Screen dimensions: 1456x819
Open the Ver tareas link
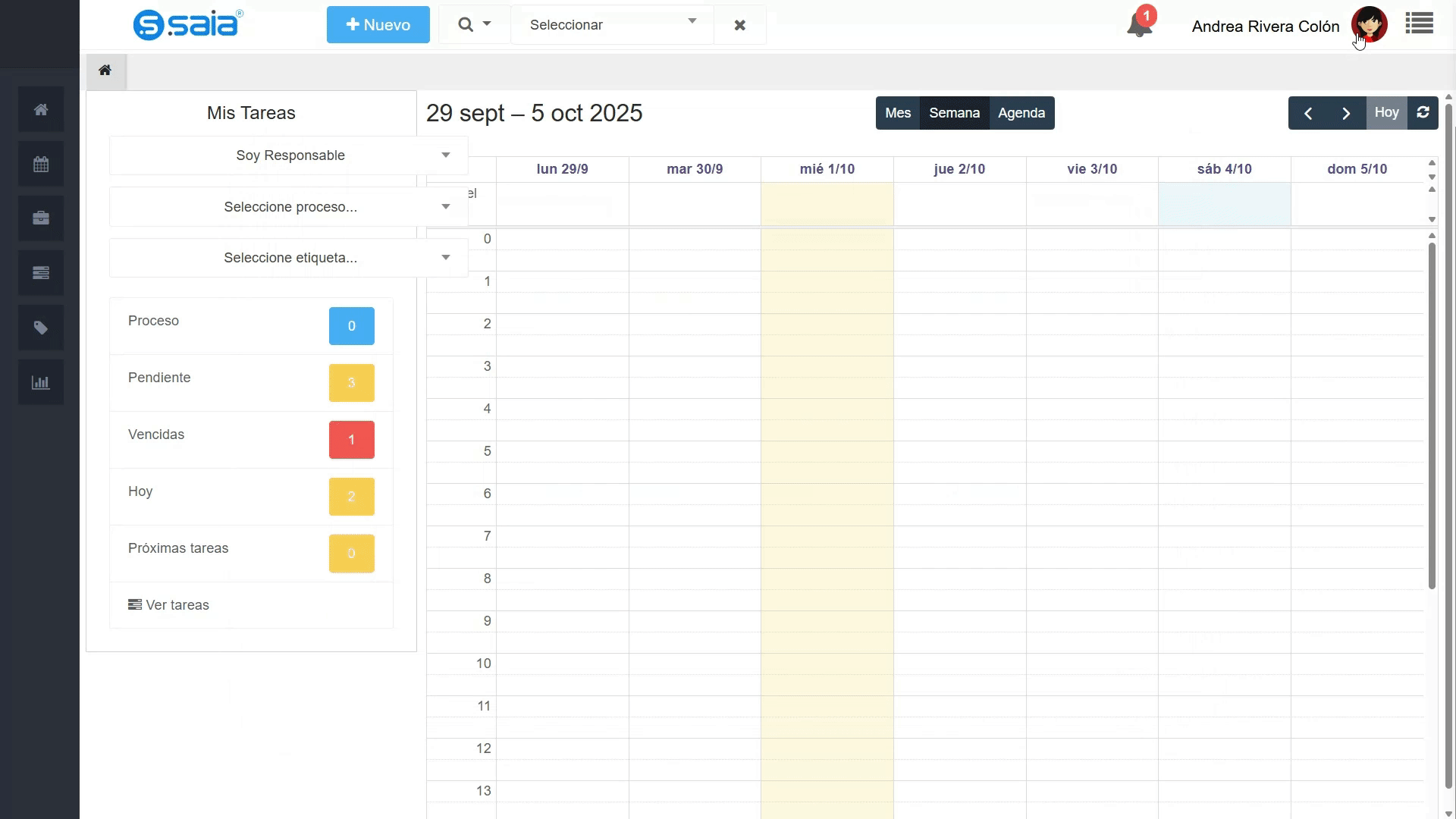pyautogui.click(x=168, y=605)
